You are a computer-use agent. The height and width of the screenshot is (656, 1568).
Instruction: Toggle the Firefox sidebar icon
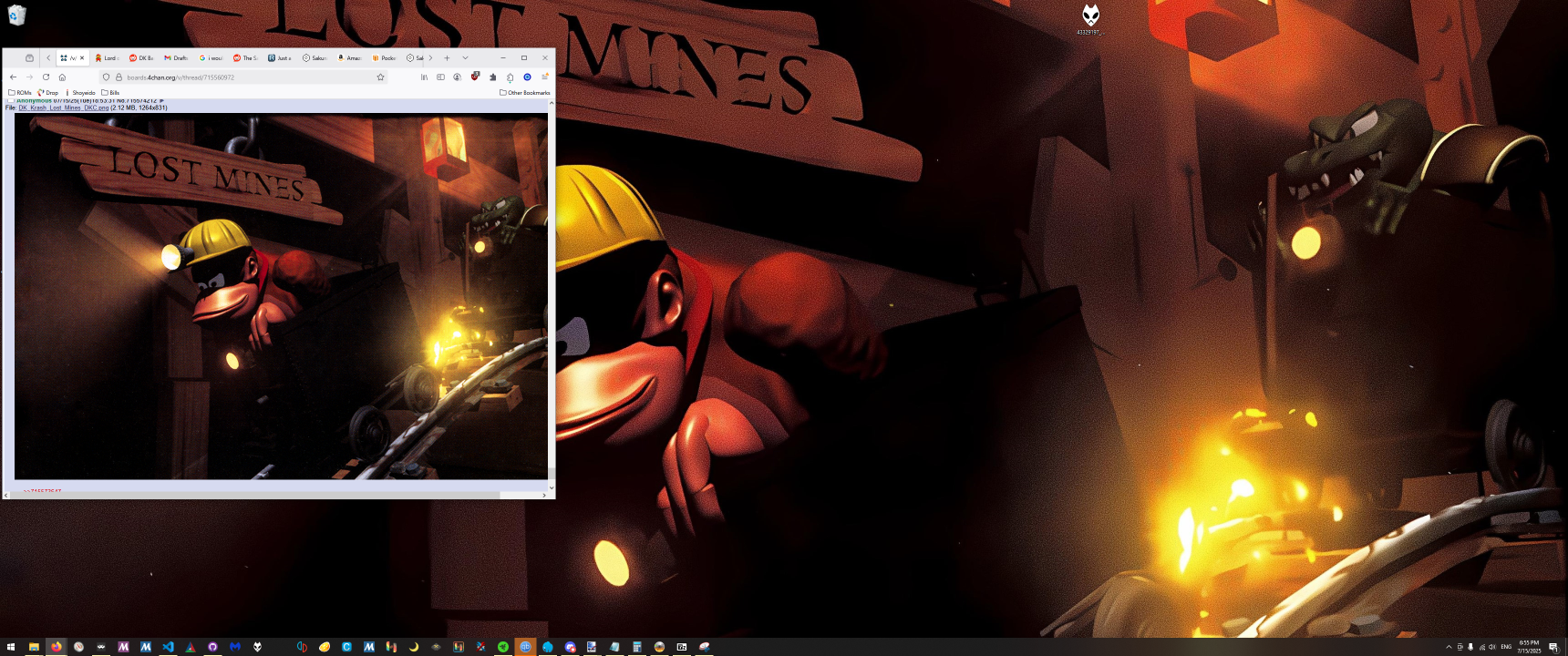440,77
